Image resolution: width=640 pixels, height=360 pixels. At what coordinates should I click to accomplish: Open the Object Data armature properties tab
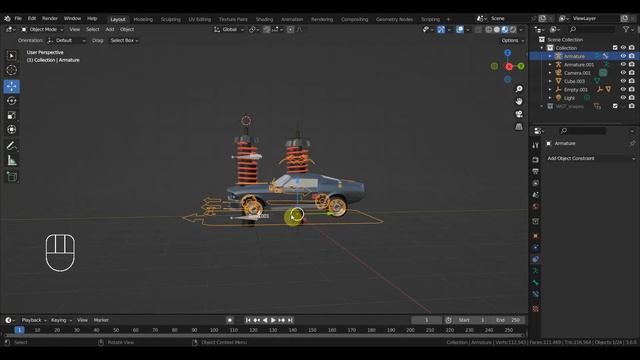pos(536,271)
